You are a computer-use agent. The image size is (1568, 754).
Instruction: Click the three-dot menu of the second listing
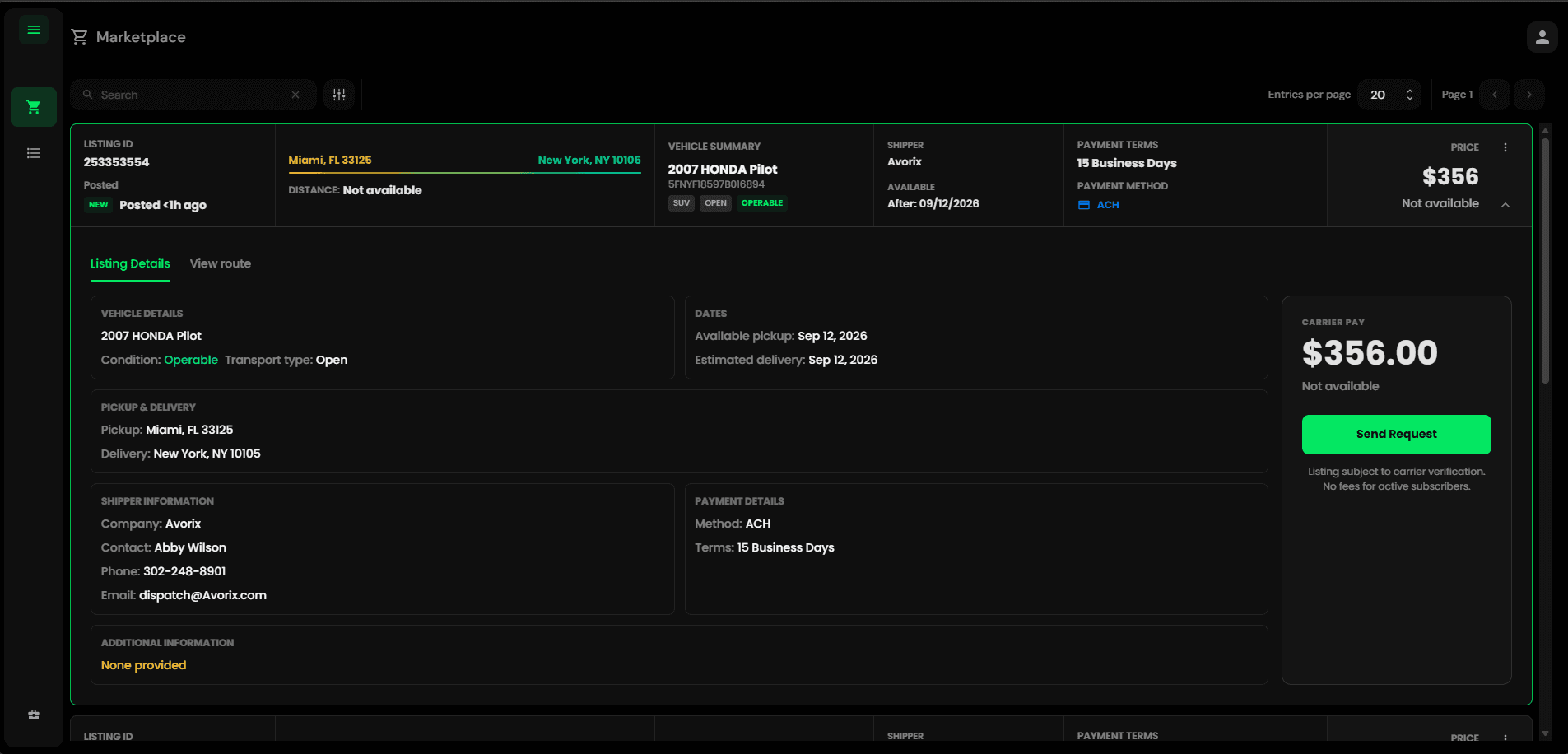coord(1505,738)
